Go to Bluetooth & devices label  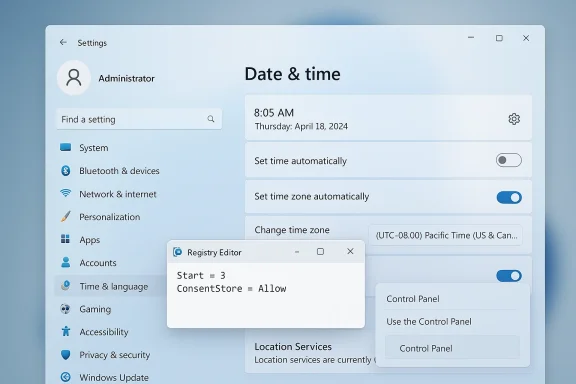point(119,171)
